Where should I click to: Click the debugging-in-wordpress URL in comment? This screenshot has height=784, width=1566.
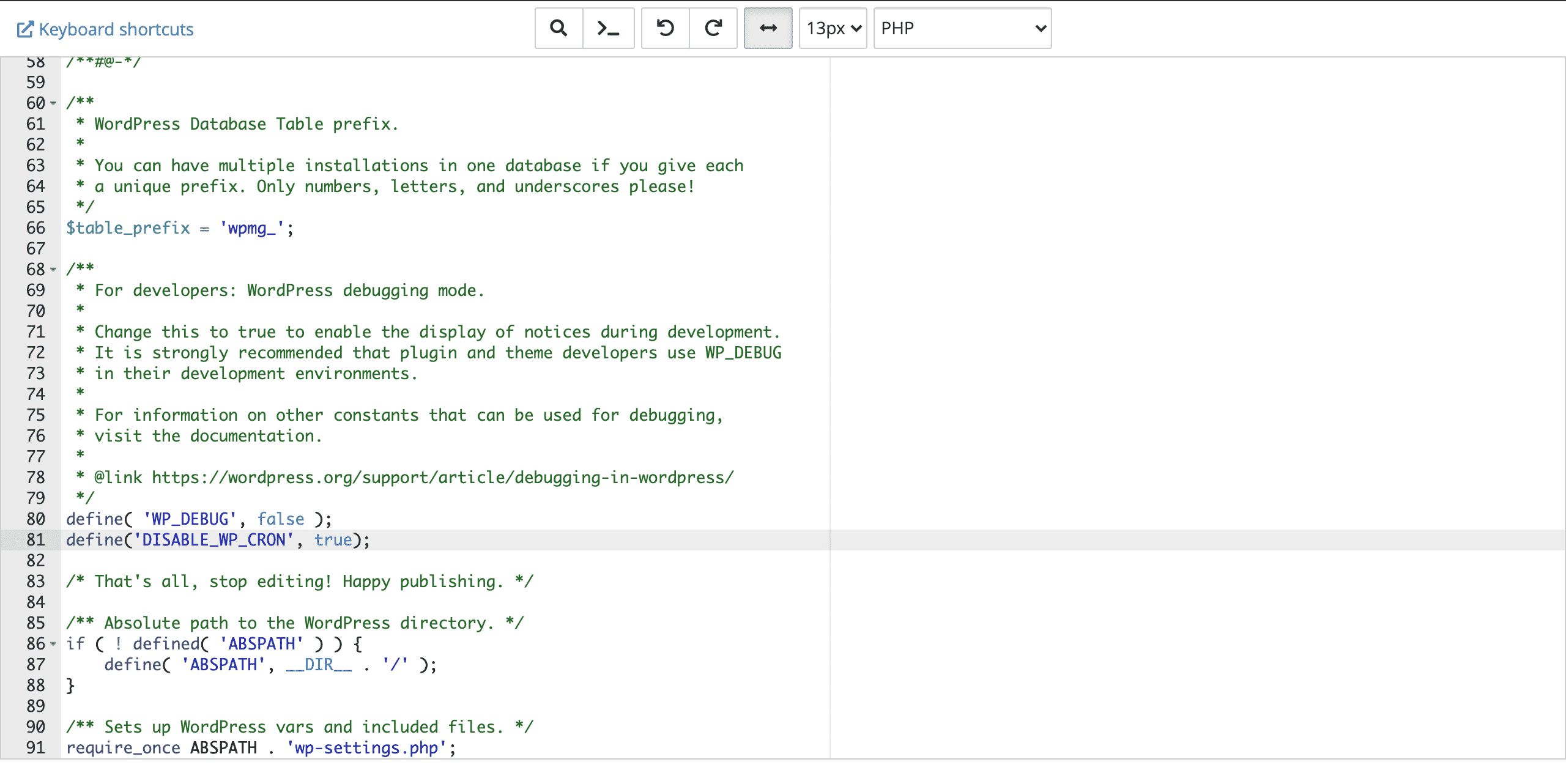[x=443, y=478]
